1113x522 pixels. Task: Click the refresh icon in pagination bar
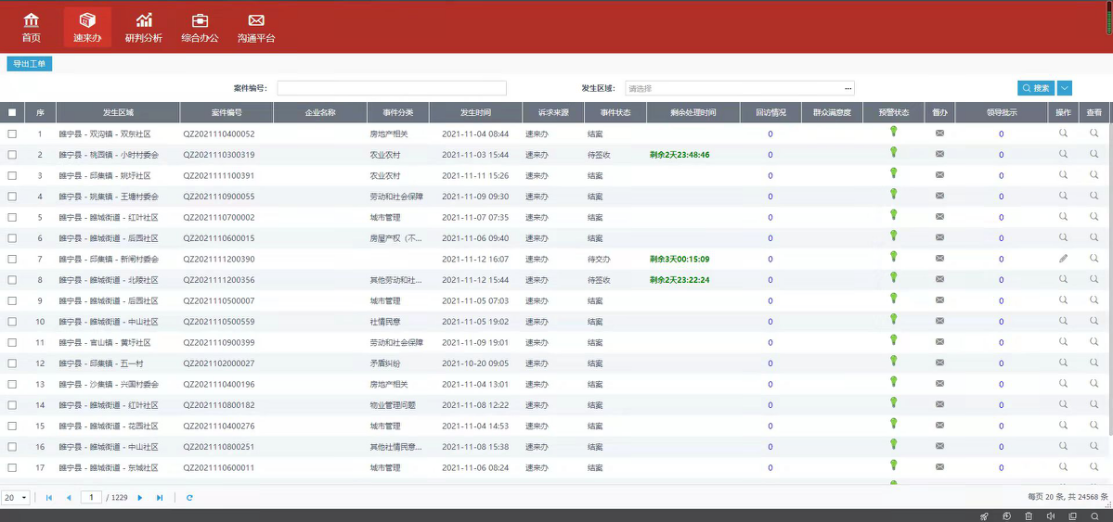click(189, 497)
